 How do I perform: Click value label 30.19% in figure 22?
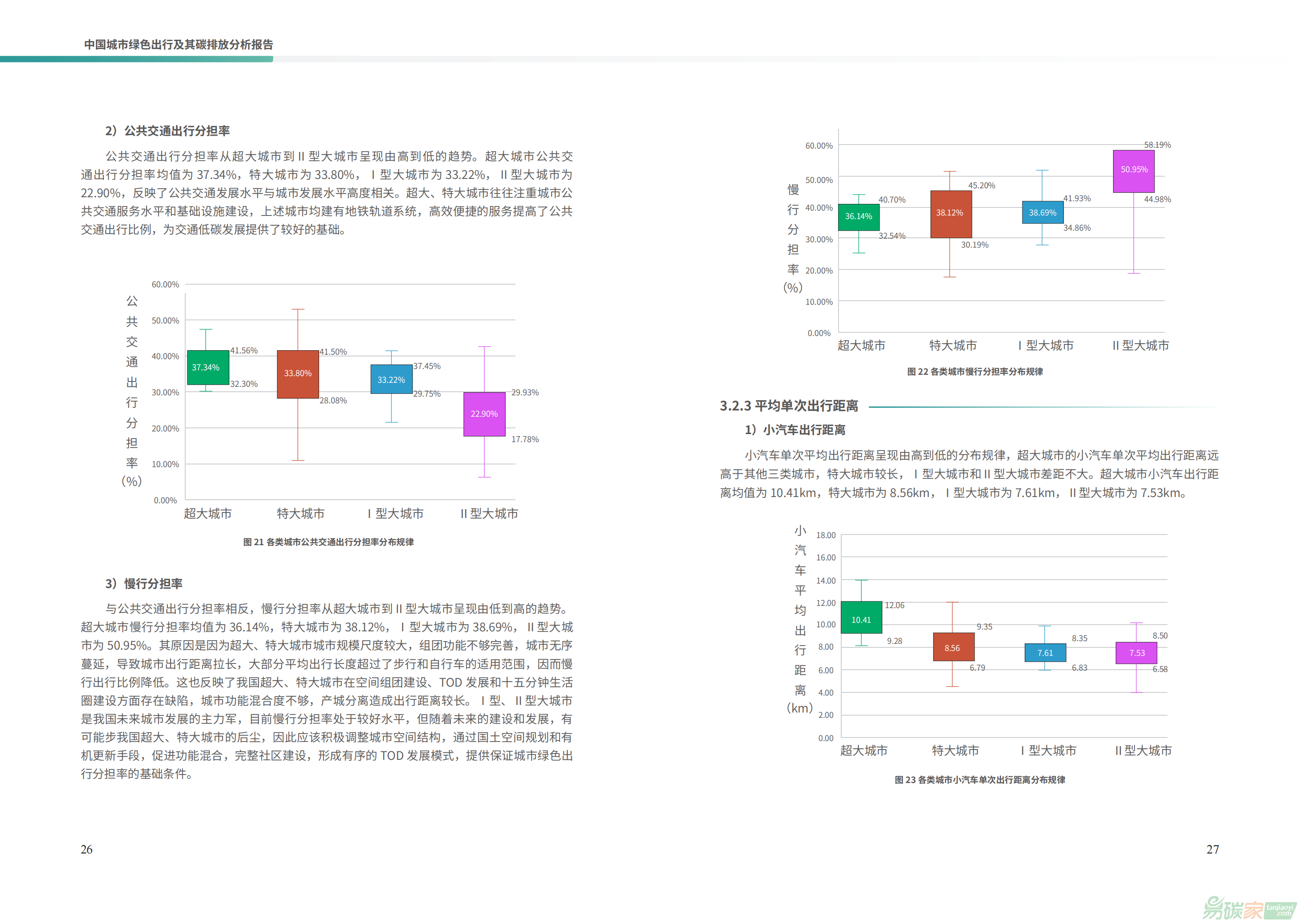[x=974, y=244]
